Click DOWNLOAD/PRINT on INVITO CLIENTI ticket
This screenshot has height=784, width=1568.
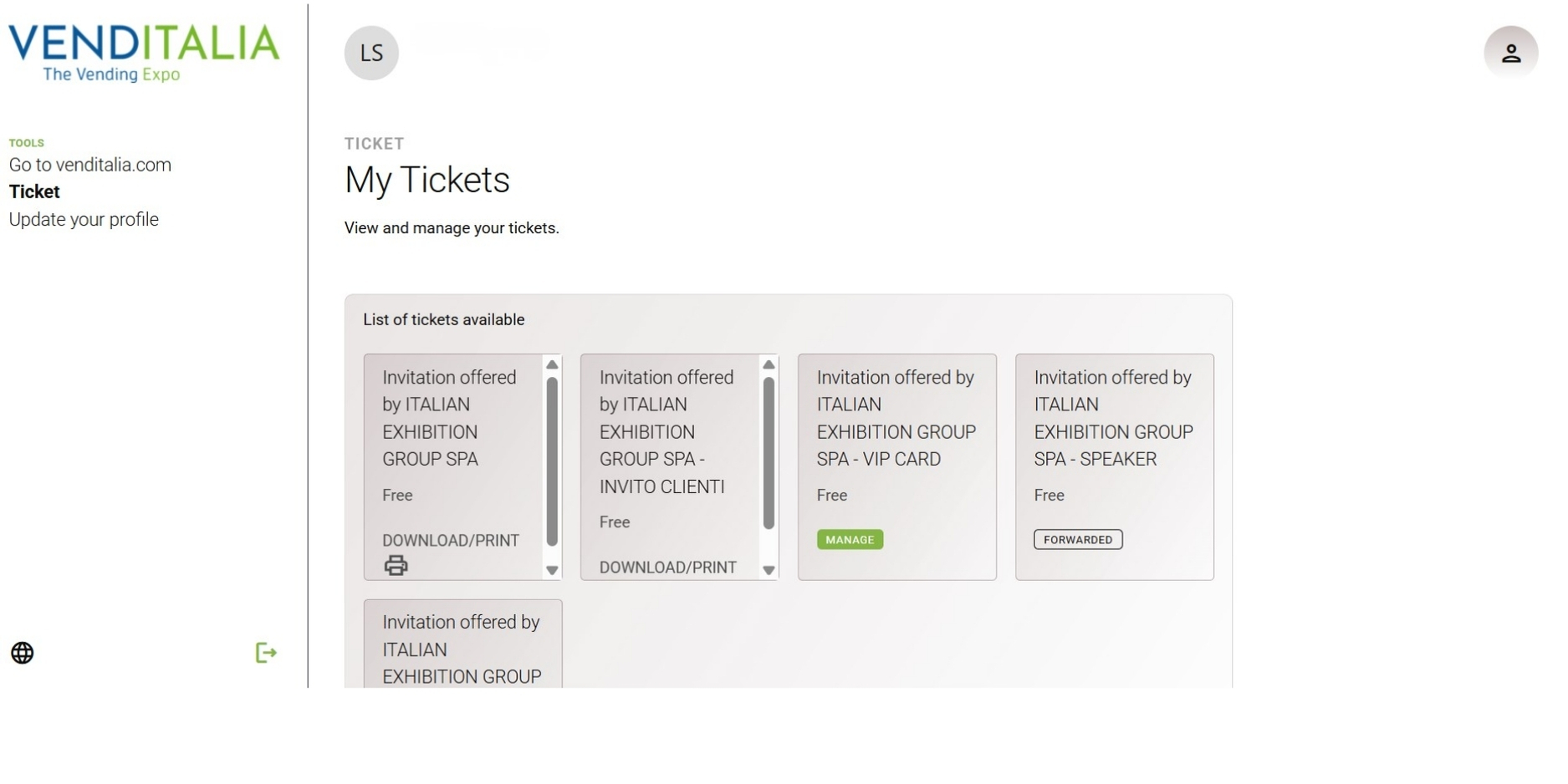pos(668,568)
